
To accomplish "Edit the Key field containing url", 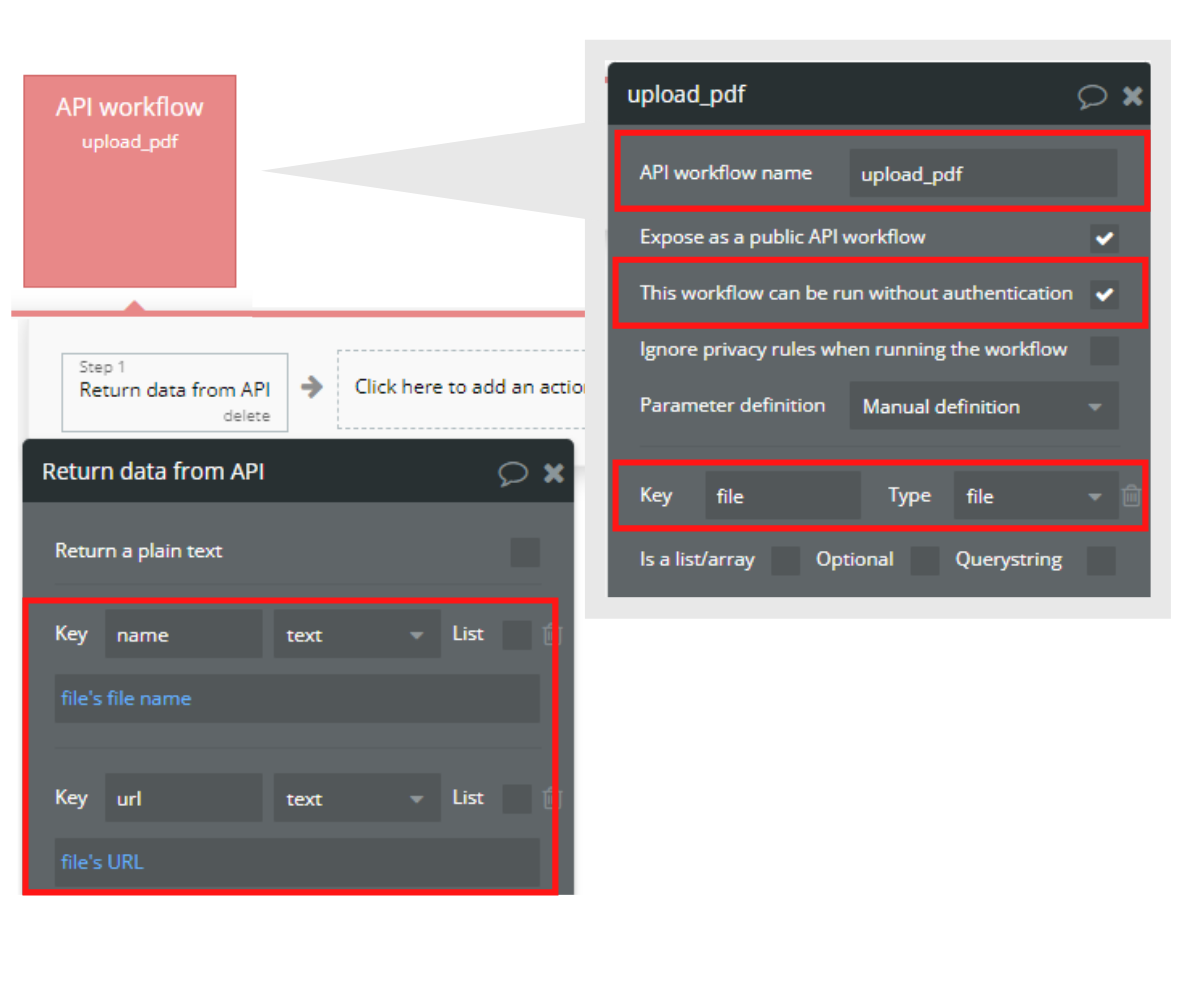I will pyautogui.click(x=184, y=798).
